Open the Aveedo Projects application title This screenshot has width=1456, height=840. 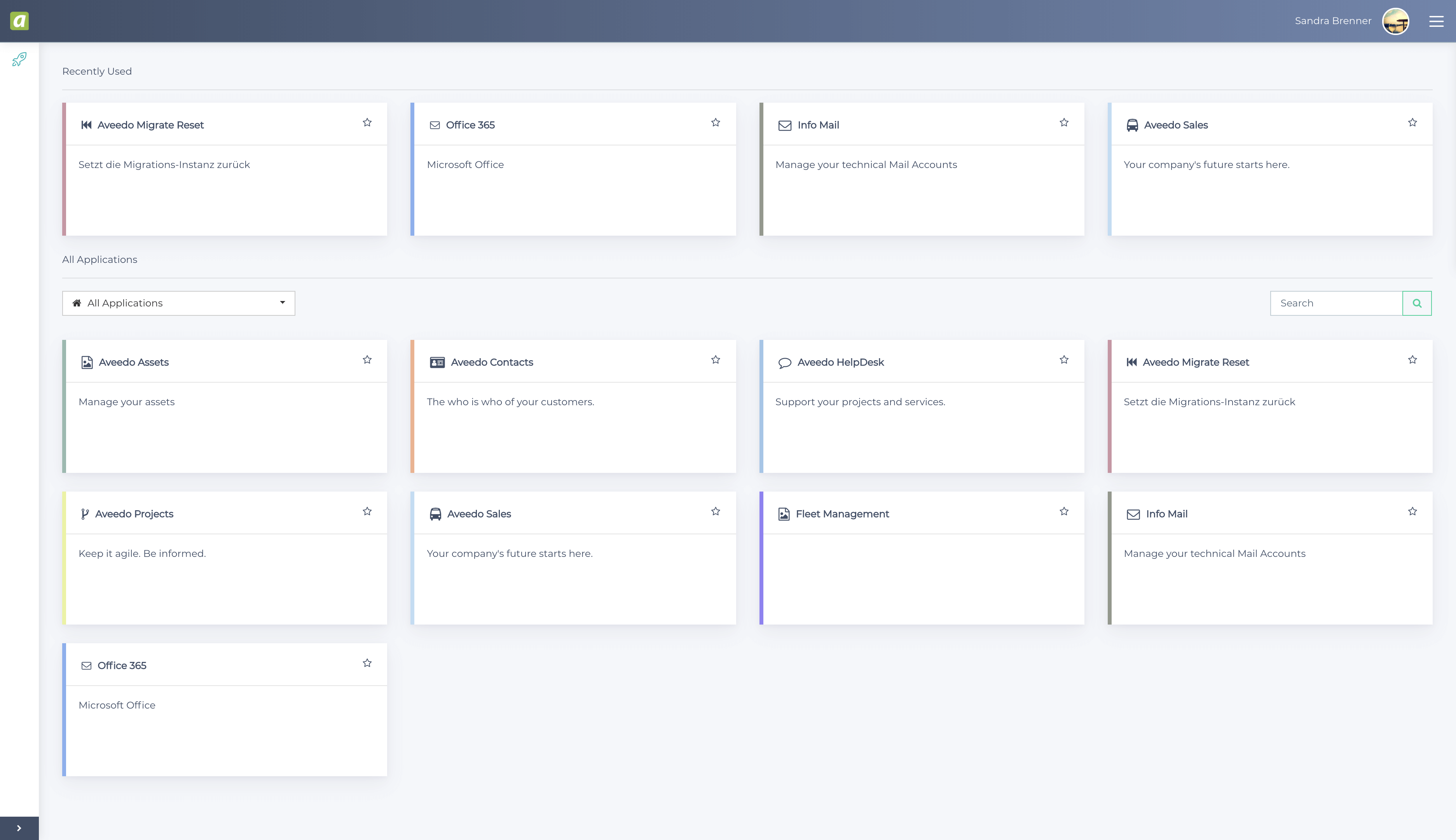[134, 514]
